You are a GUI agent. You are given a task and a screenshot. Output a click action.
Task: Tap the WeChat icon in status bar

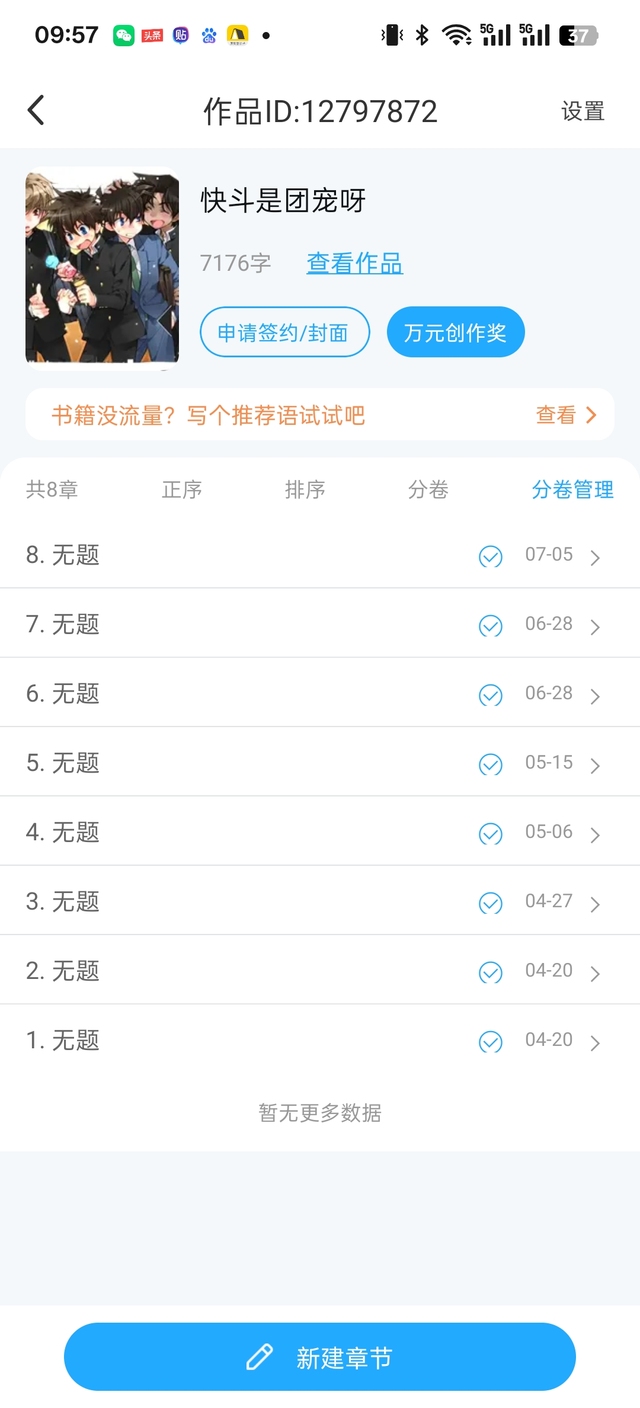[124, 35]
